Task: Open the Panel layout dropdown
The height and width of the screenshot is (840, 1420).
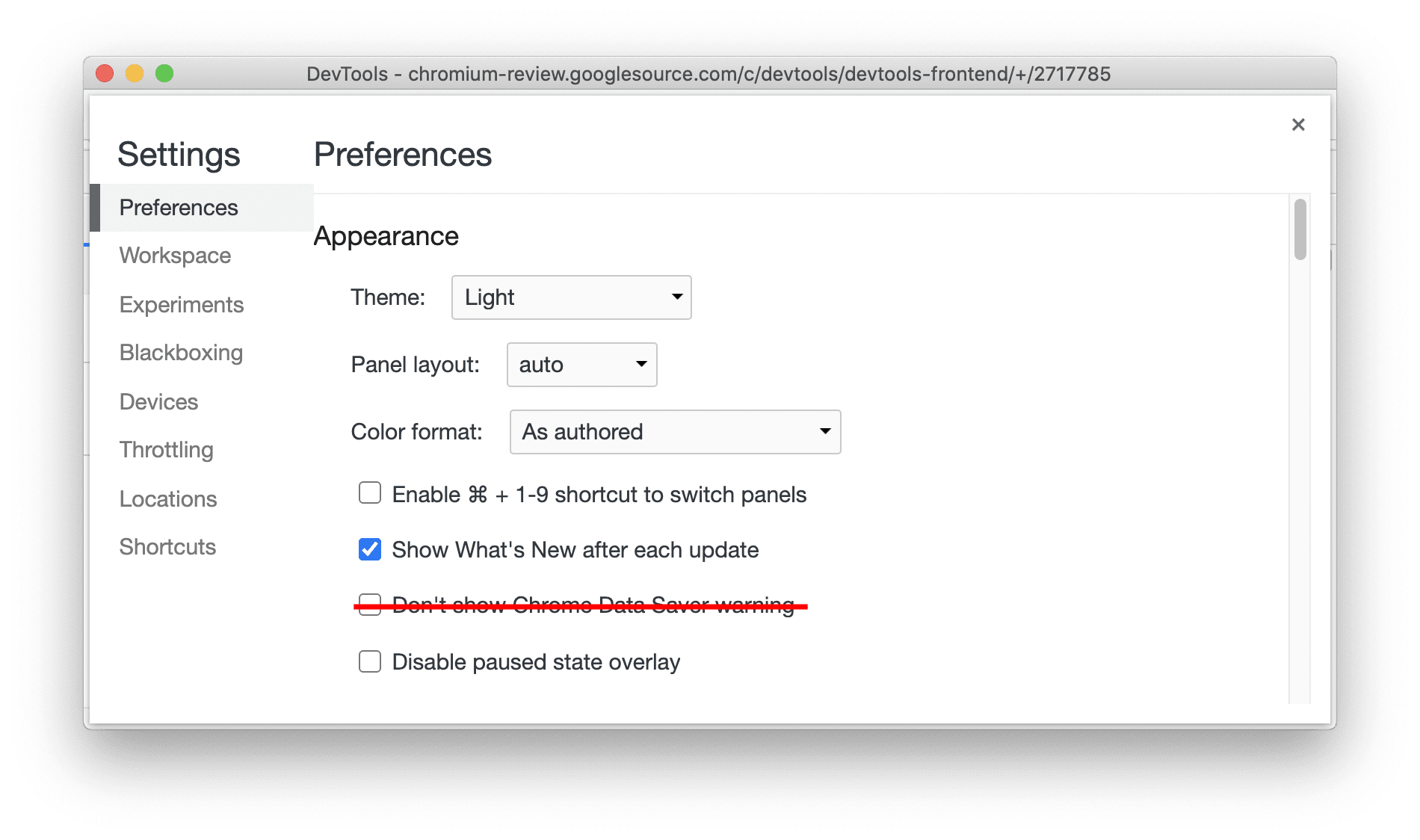Action: [x=581, y=365]
